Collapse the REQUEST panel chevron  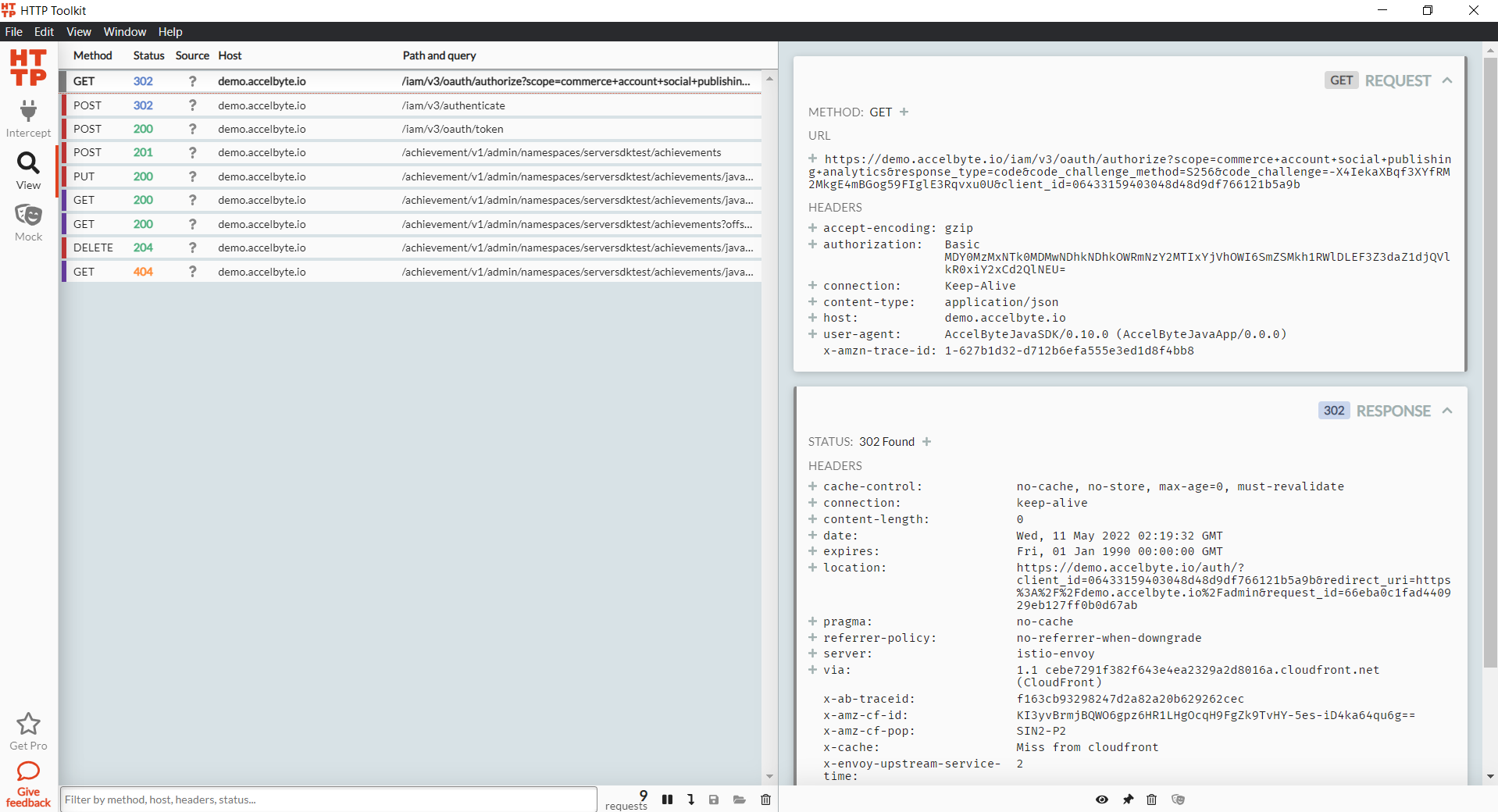pyautogui.click(x=1448, y=80)
